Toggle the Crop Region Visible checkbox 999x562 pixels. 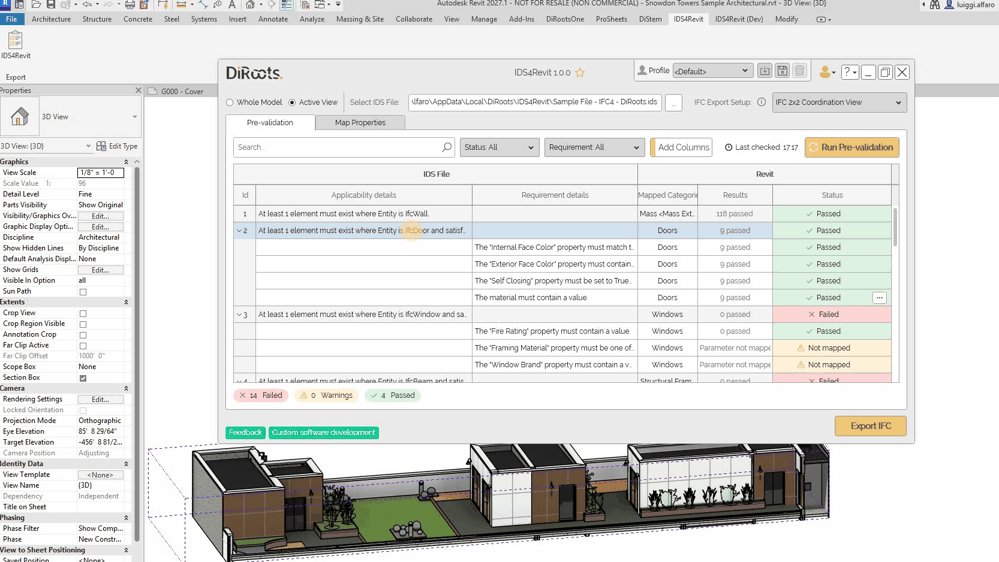coord(83,324)
